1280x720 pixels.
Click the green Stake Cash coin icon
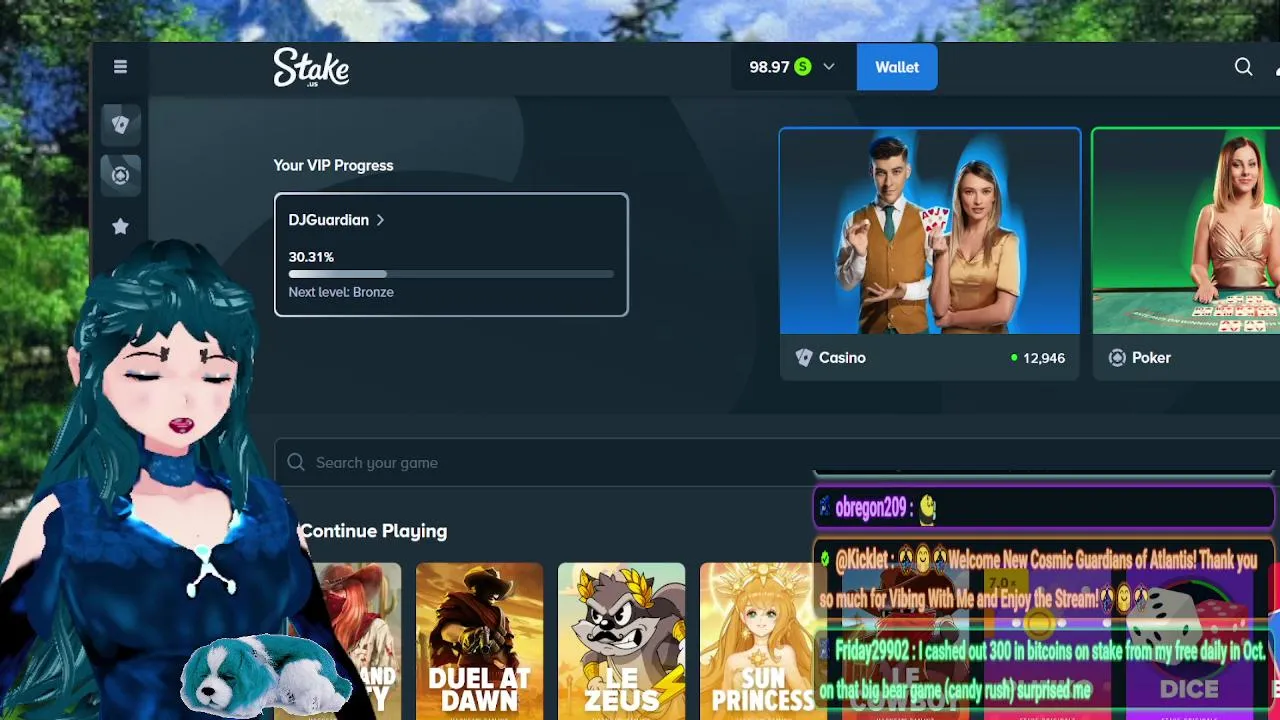(x=802, y=67)
